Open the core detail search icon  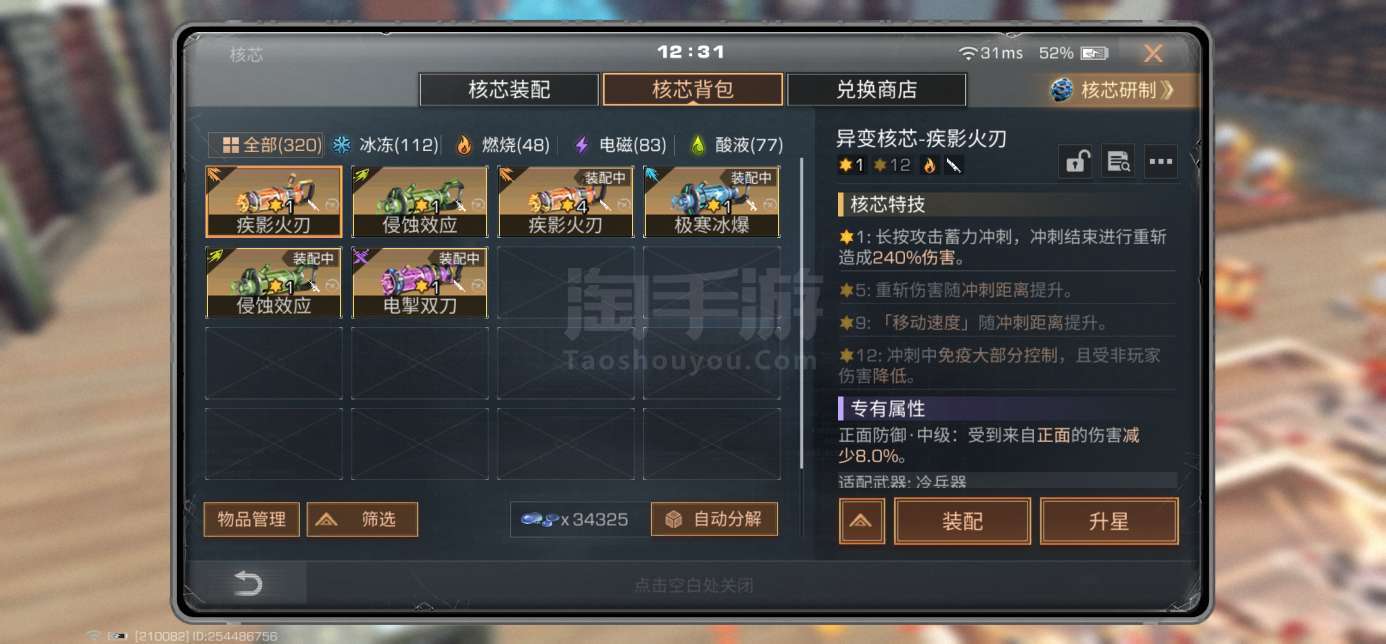[x=1118, y=162]
